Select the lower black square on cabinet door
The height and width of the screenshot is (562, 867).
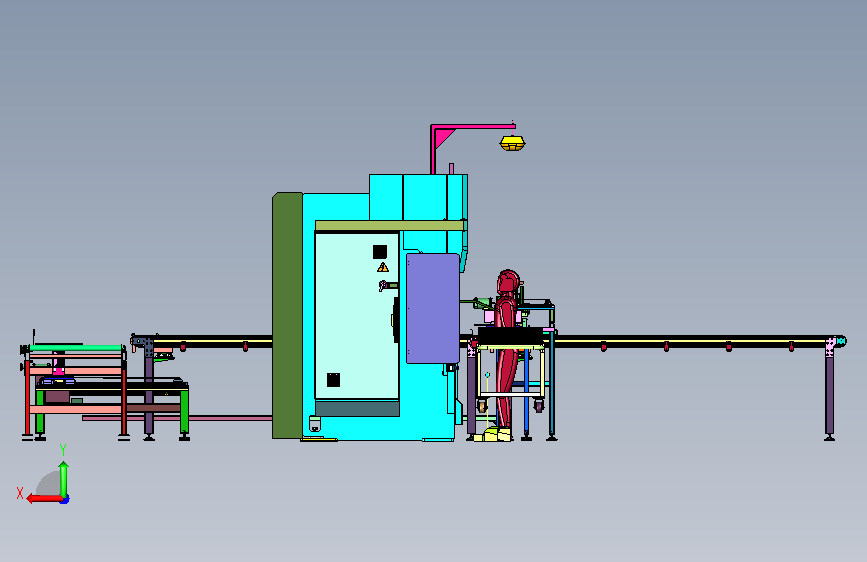pyautogui.click(x=333, y=380)
